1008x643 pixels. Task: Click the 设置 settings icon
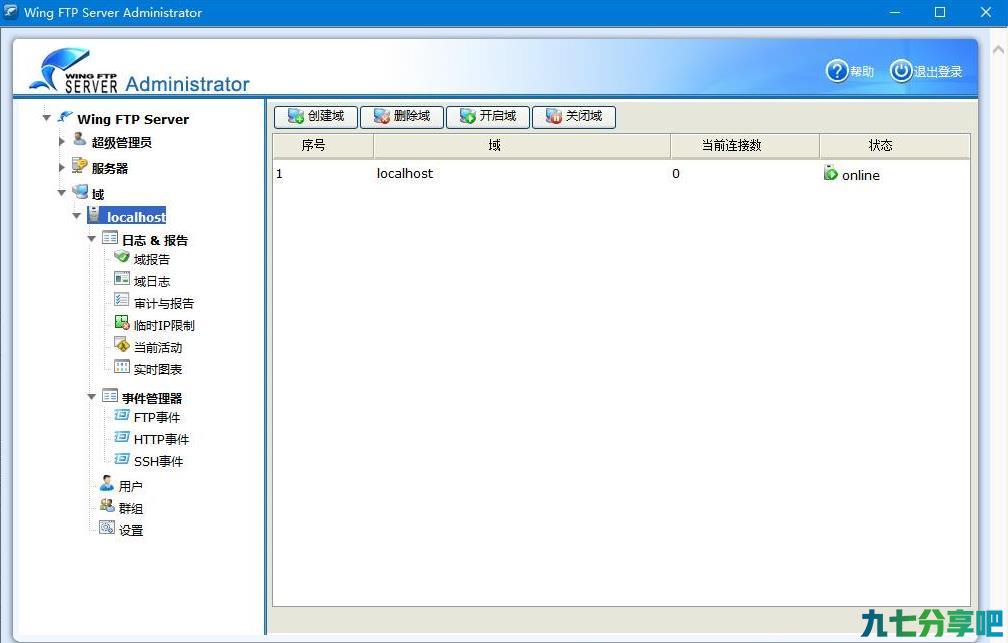pyautogui.click(x=107, y=527)
